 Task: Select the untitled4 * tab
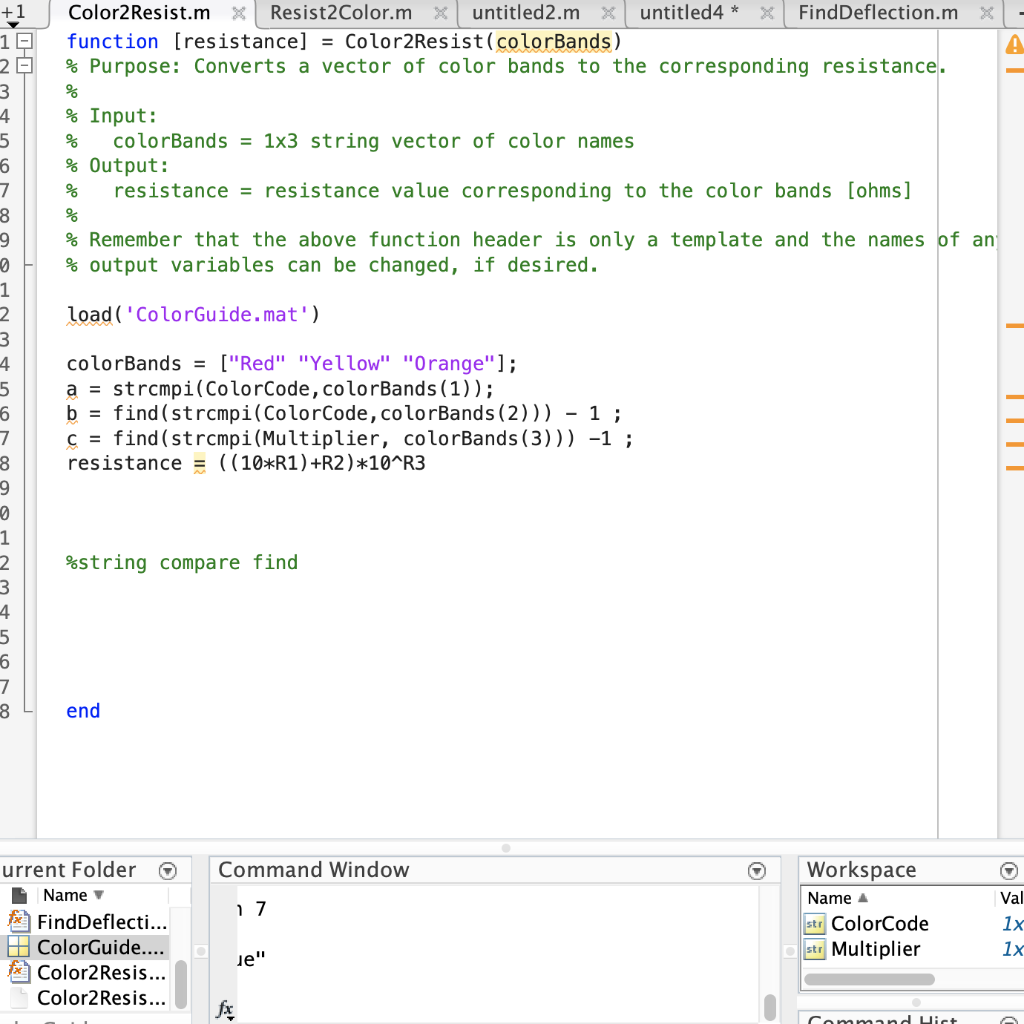click(x=689, y=12)
